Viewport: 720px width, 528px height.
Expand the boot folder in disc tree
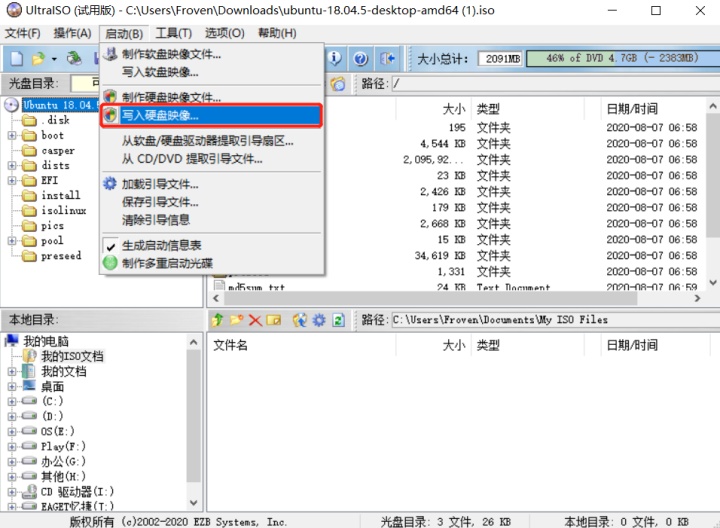[12, 135]
